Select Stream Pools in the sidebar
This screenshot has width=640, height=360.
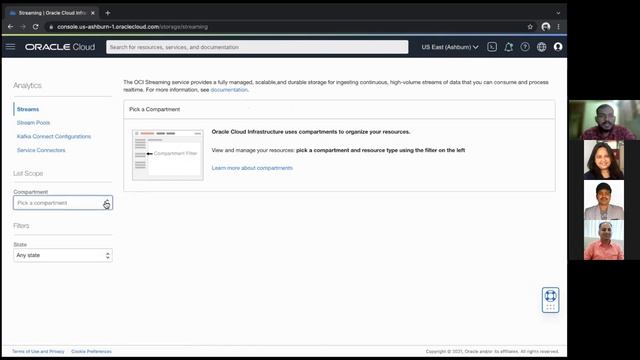33,123
